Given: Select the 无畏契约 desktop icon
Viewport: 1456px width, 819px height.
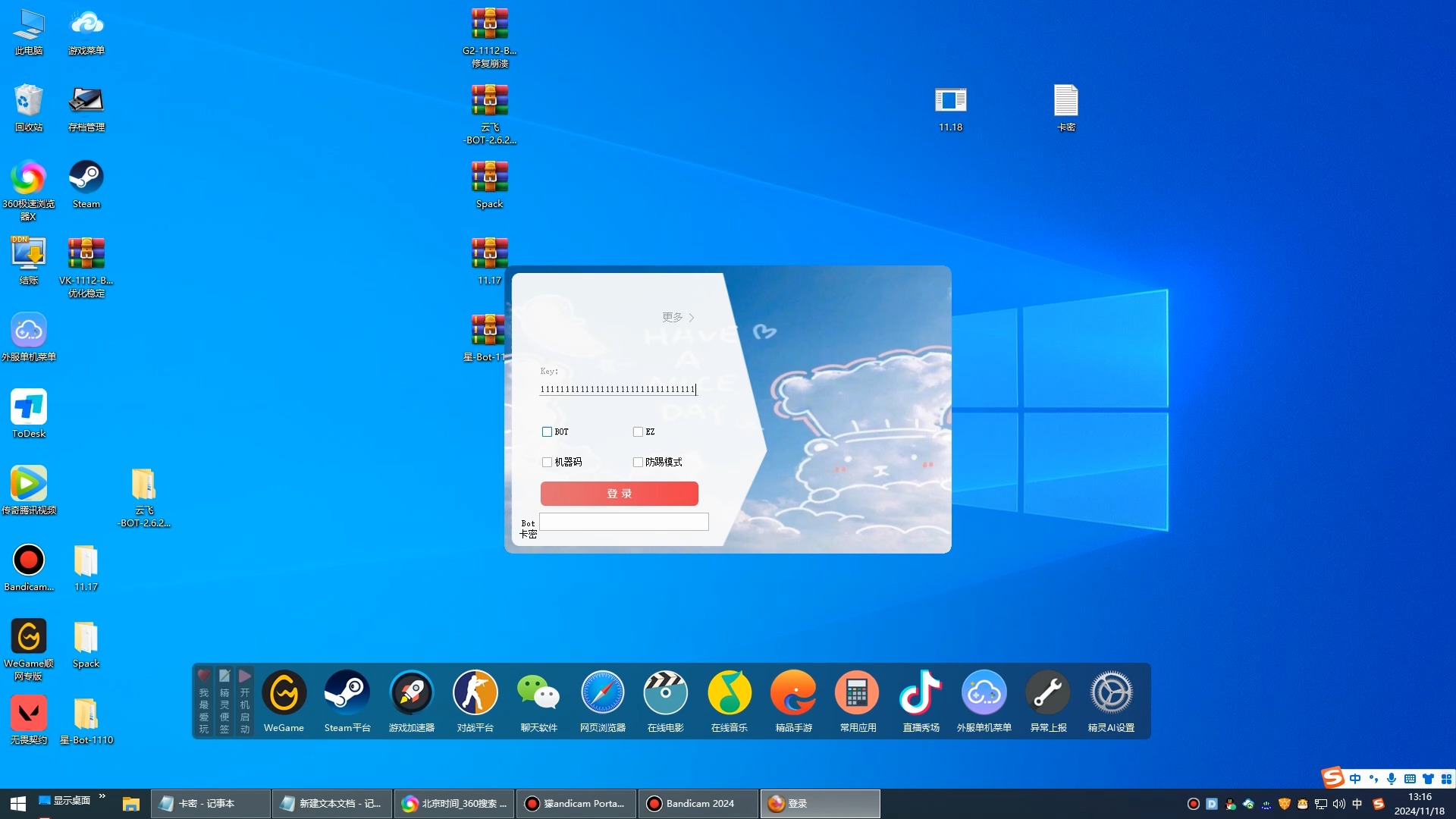Looking at the screenshot, I should [x=29, y=720].
